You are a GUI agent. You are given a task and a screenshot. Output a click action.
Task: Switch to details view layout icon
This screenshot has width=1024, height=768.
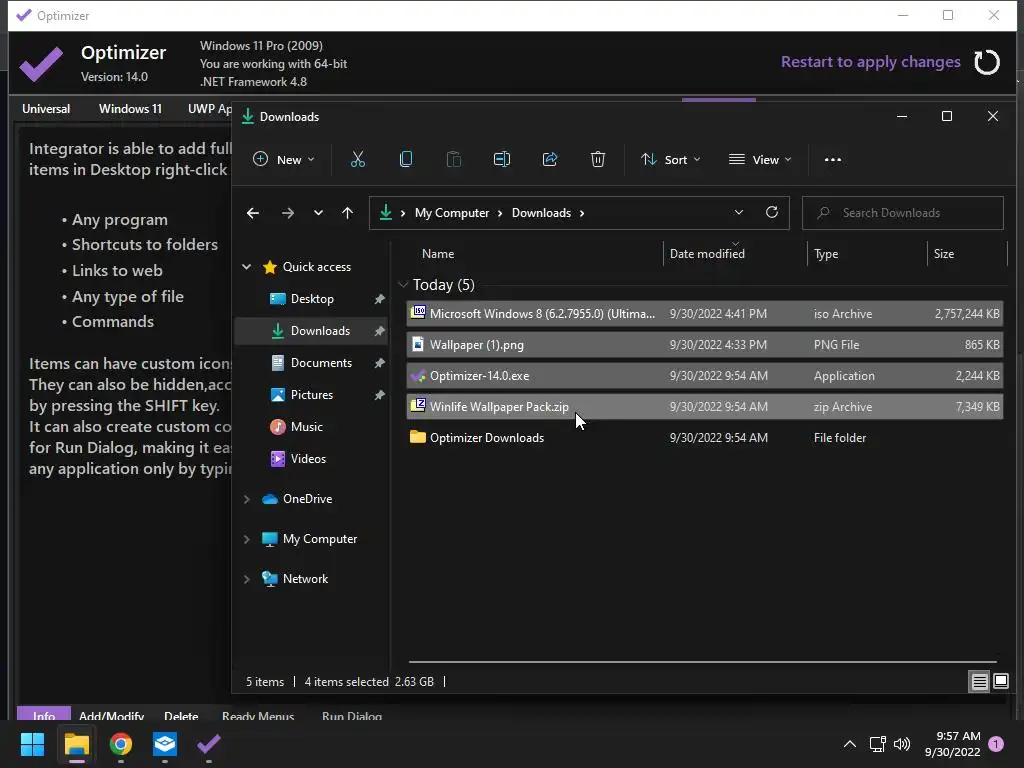(x=980, y=682)
